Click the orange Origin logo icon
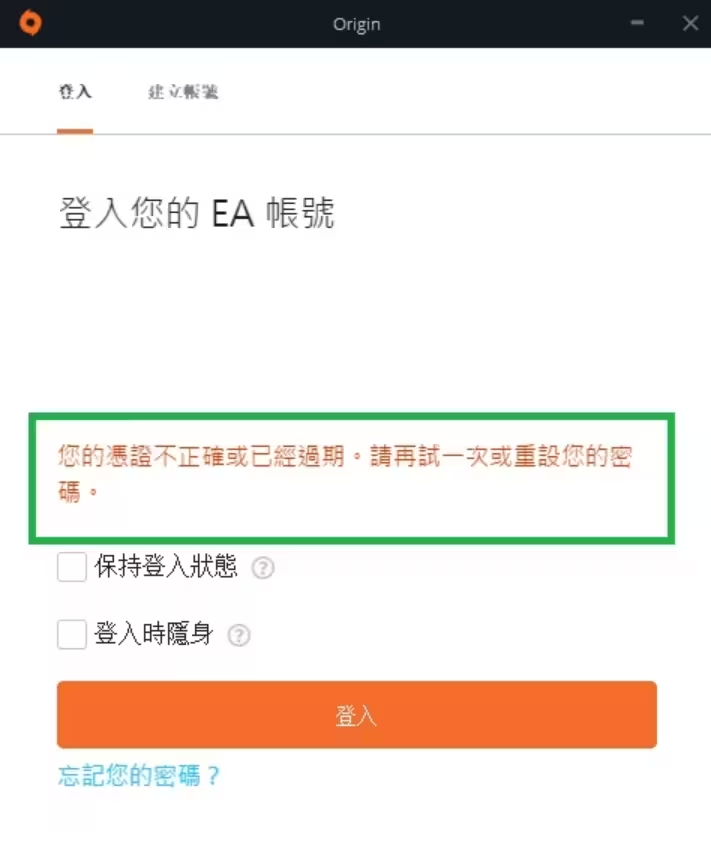Image resolution: width=711 pixels, height=852 pixels. 30,23
